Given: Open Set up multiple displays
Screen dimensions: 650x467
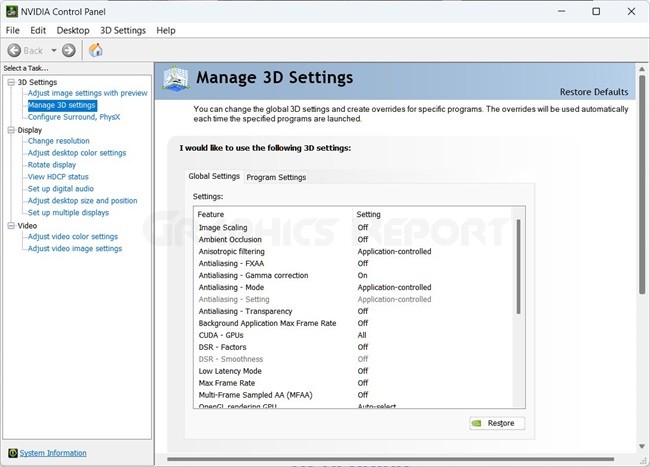Looking at the screenshot, I should [x=68, y=213].
